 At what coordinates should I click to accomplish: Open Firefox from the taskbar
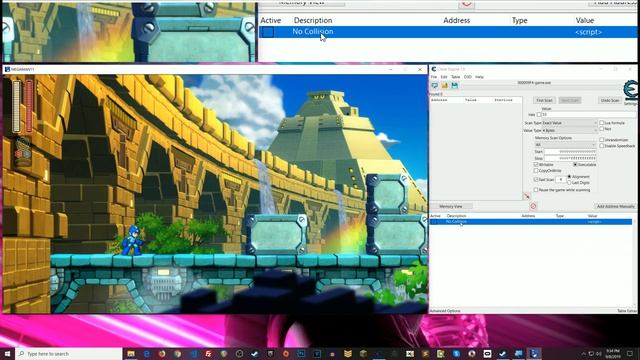[162, 353]
